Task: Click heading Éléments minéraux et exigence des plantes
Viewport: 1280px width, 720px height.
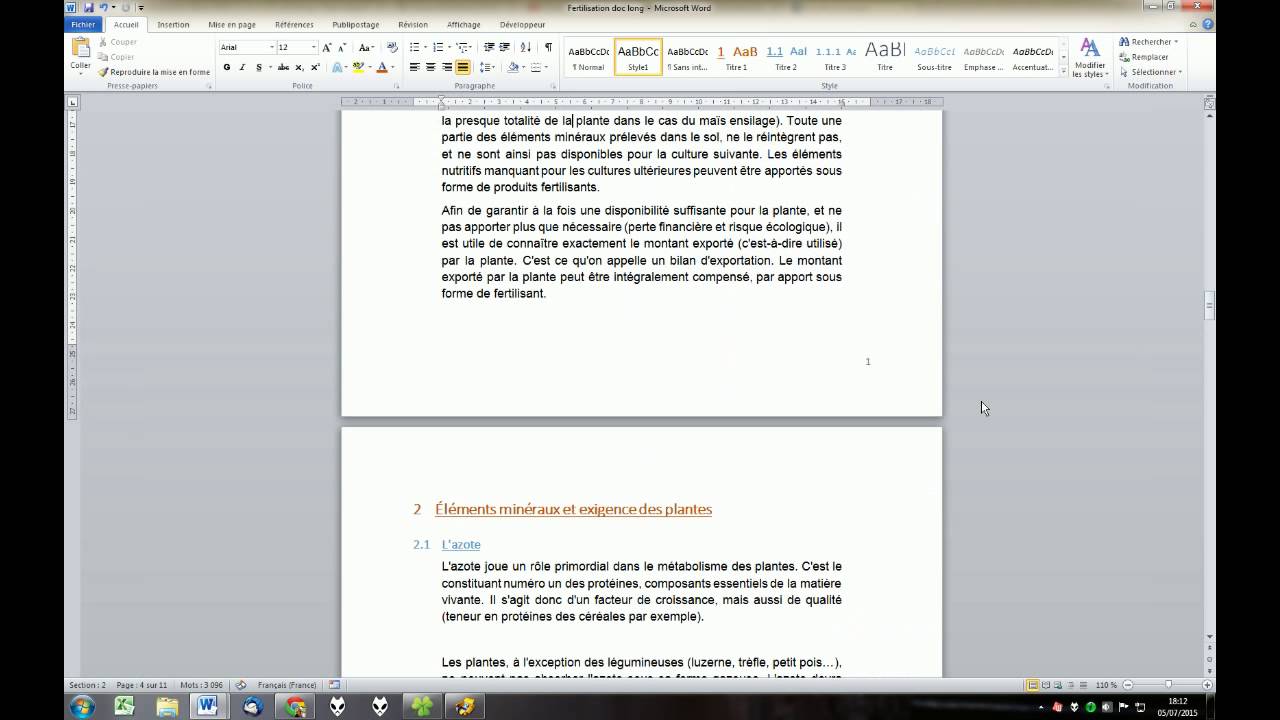Action: click(x=573, y=509)
